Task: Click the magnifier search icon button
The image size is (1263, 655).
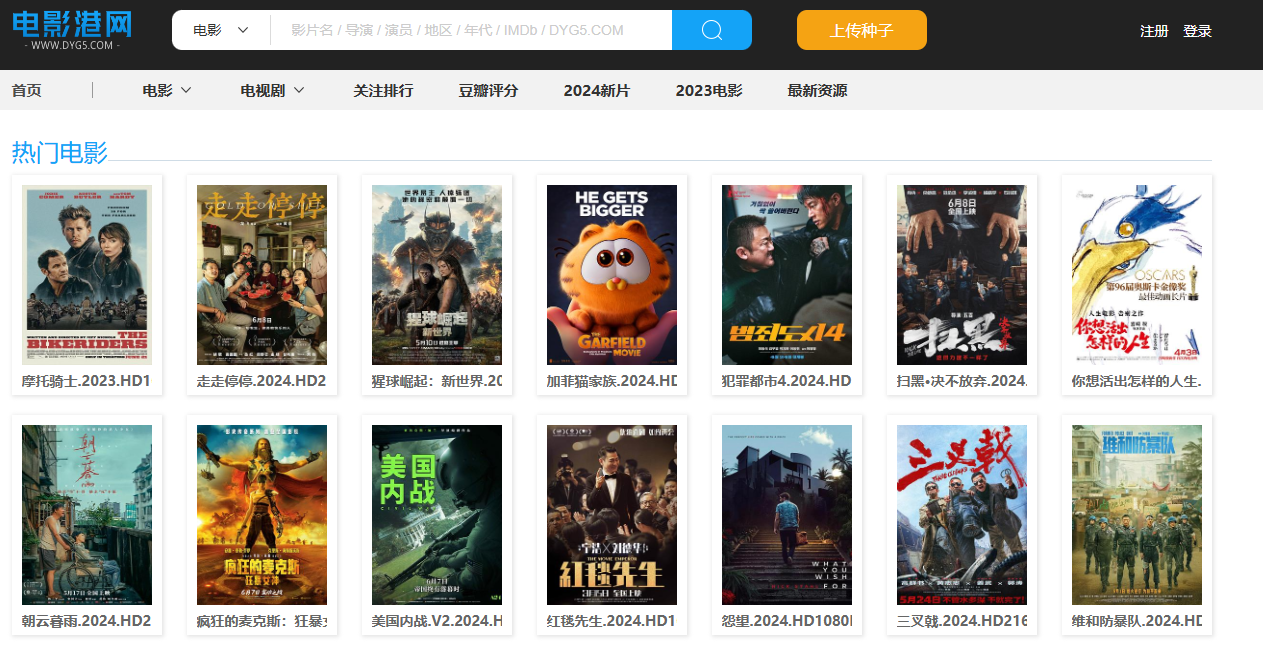Action: [712, 30]
